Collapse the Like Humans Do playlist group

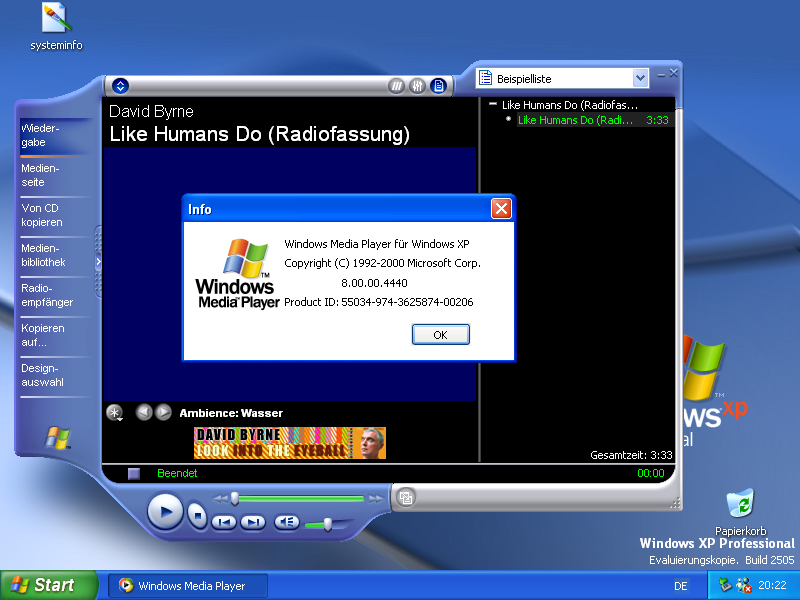[493, 104]
